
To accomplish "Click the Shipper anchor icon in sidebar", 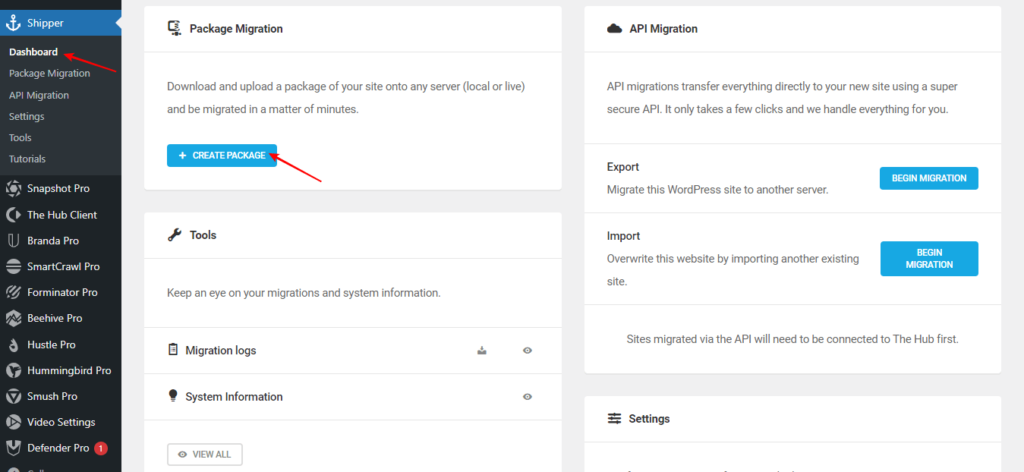I will pos(13,23).
